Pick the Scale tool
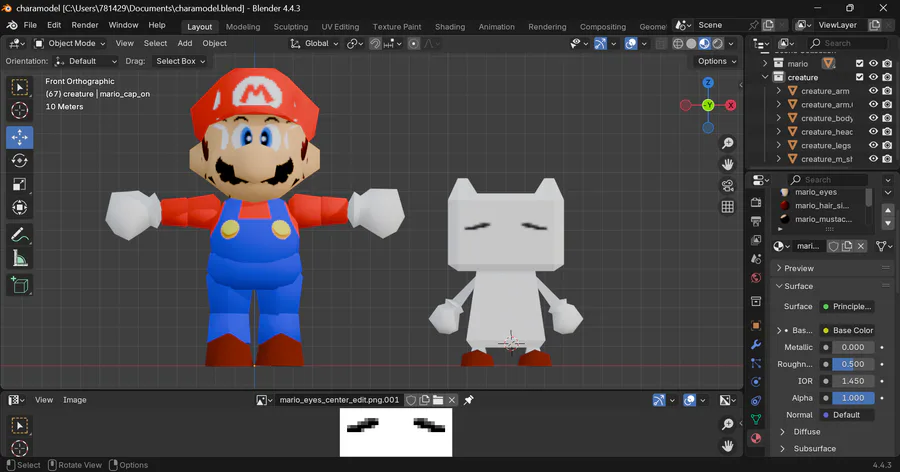900x472 pixels. pos(20,184)
